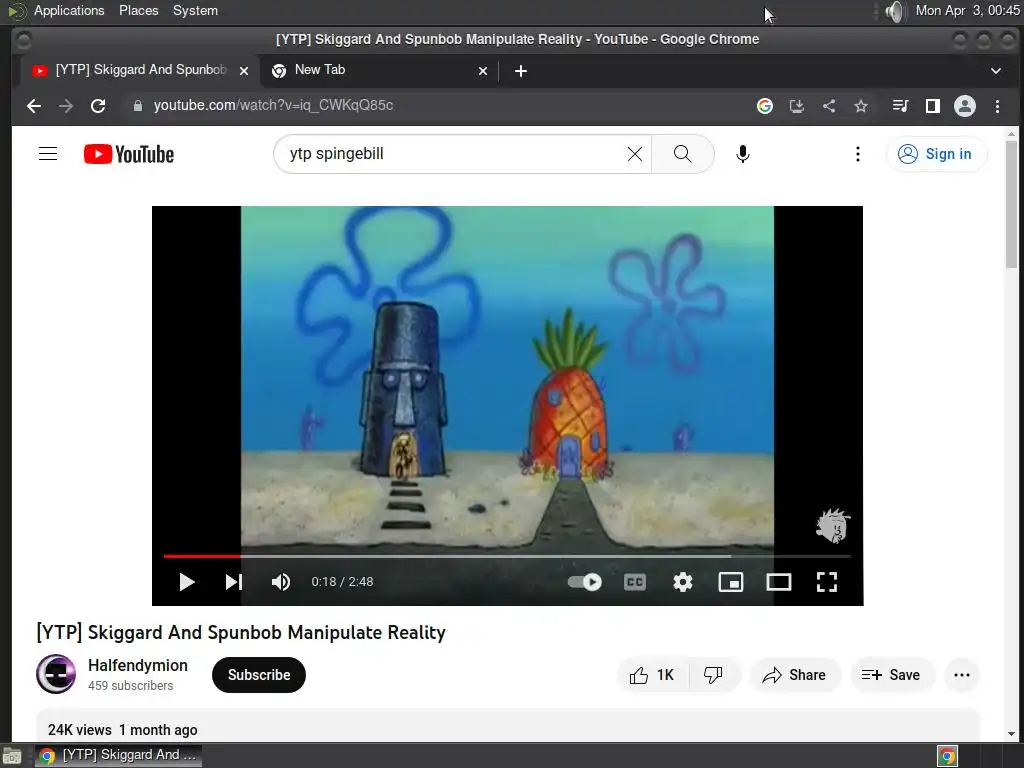Expand the description at '24K views'

122,729
